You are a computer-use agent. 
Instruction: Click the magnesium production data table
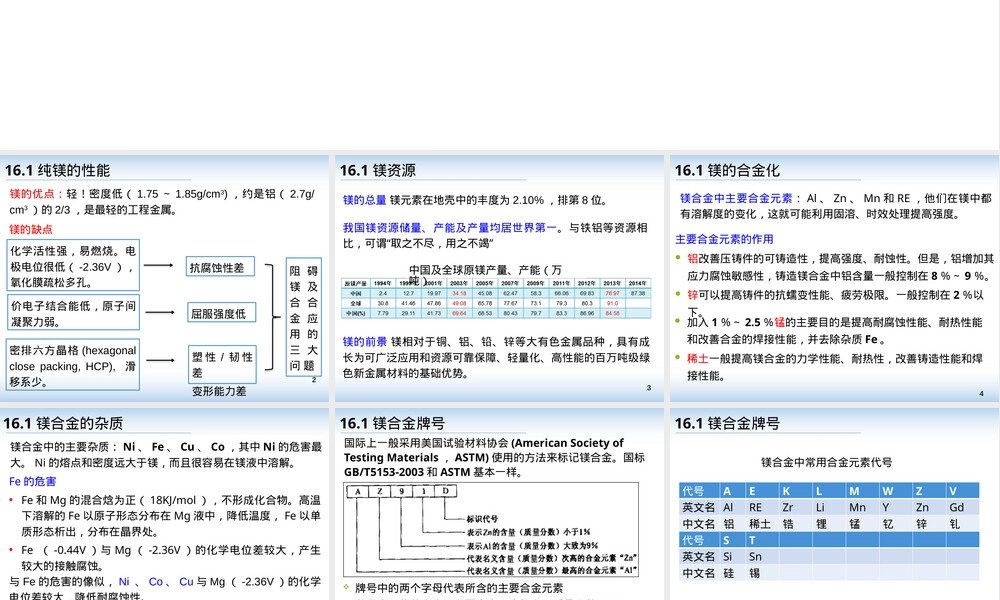point(496,298)
